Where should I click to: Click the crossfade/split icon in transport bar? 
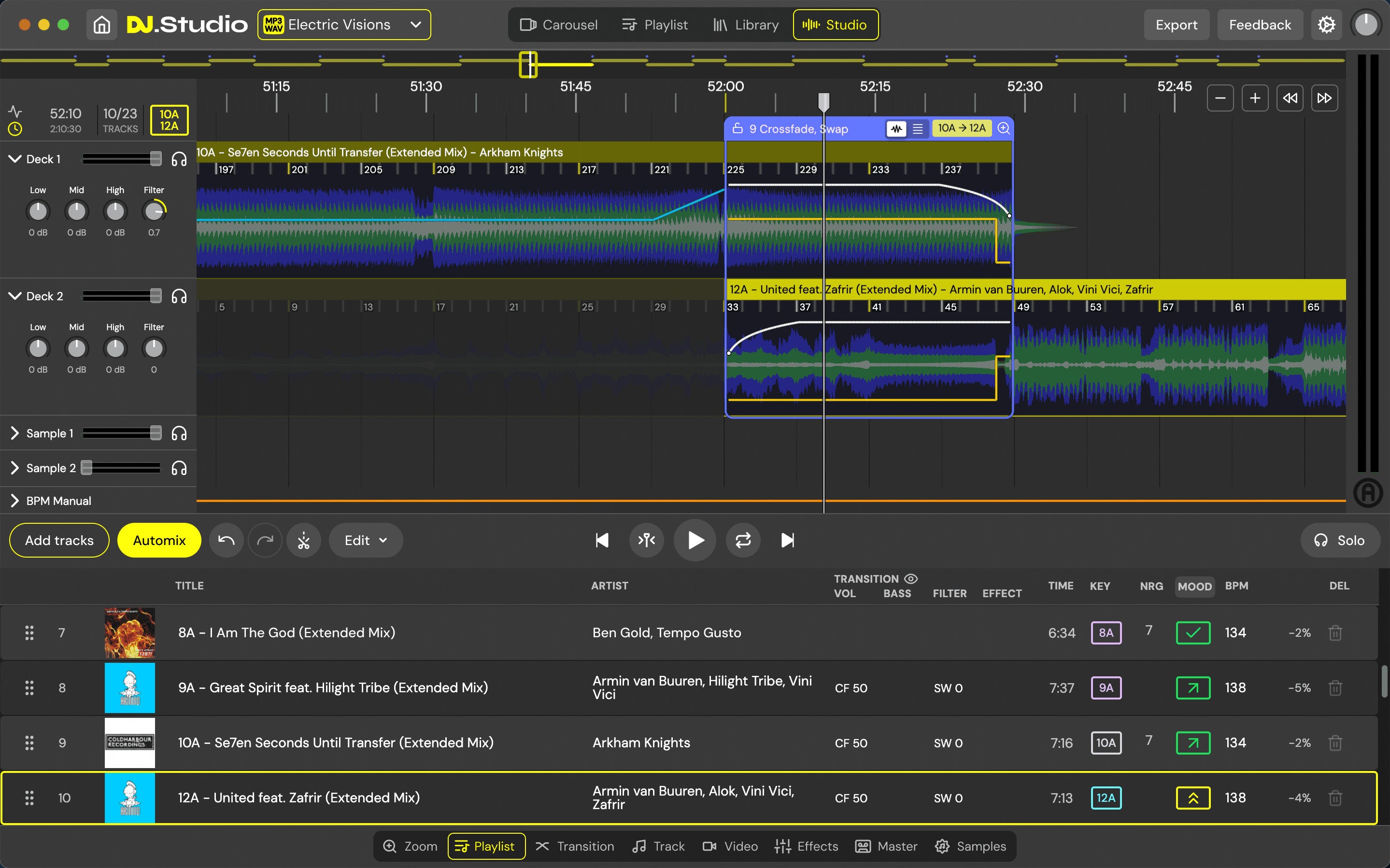pyautogui.click(x=648, y=540)
